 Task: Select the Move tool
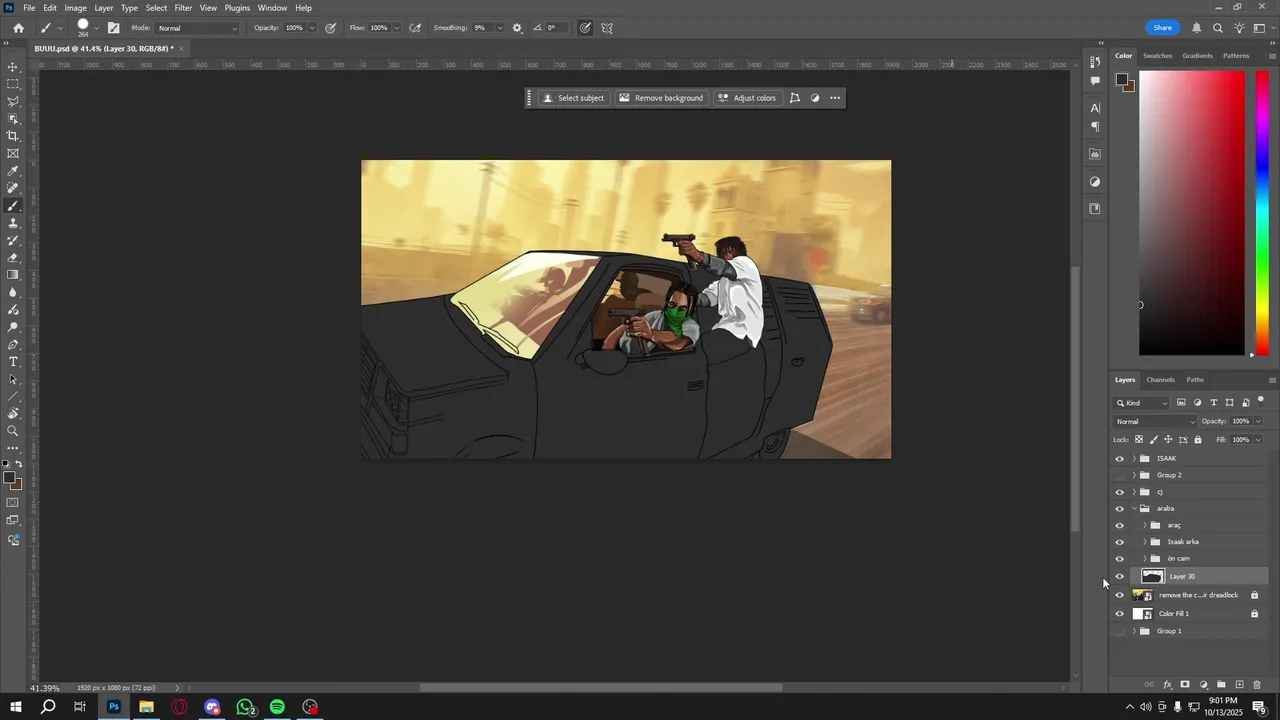click(13, 67)
